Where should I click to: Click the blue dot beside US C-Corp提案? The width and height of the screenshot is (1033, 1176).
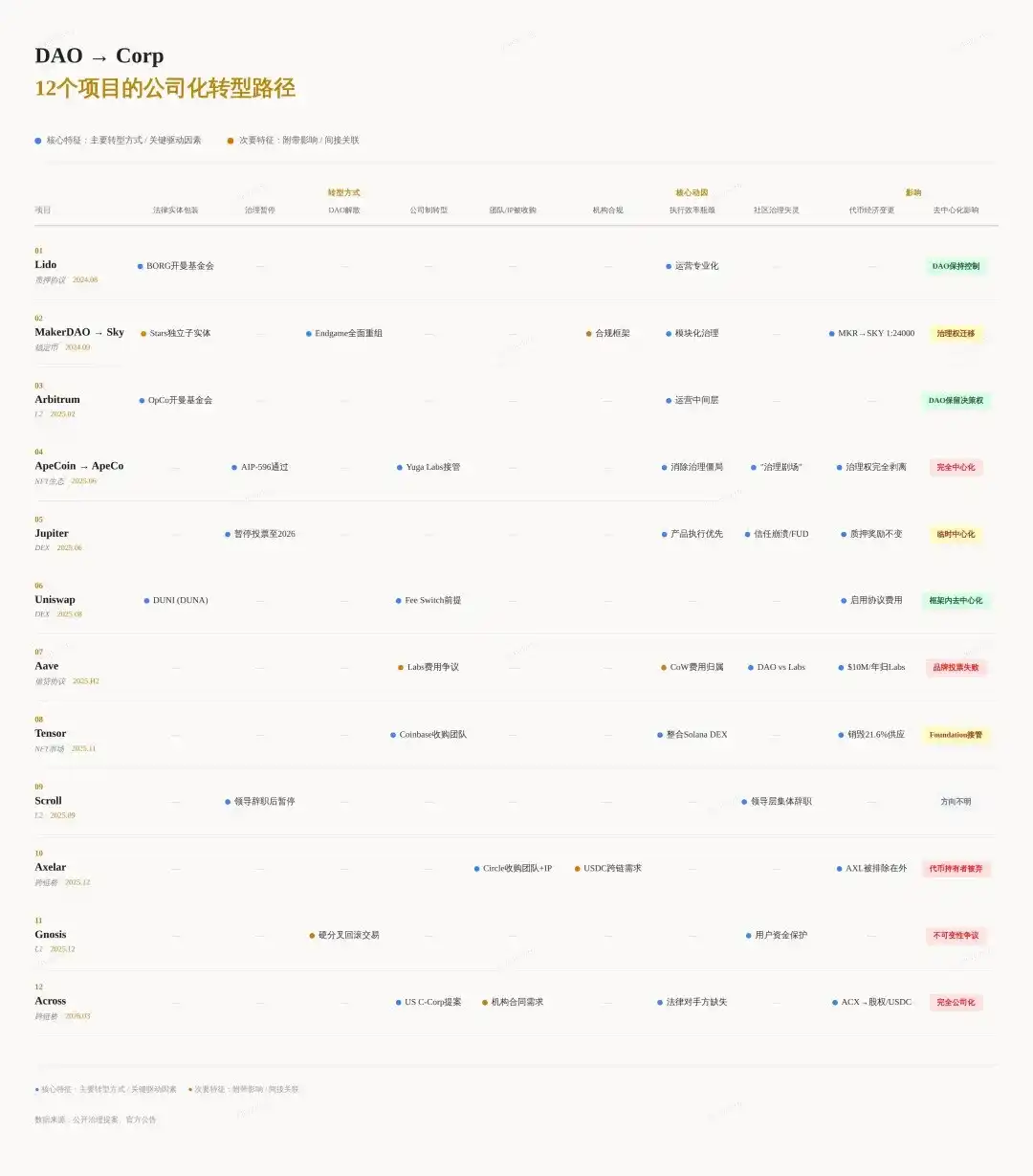click(x=398, y=1003)
